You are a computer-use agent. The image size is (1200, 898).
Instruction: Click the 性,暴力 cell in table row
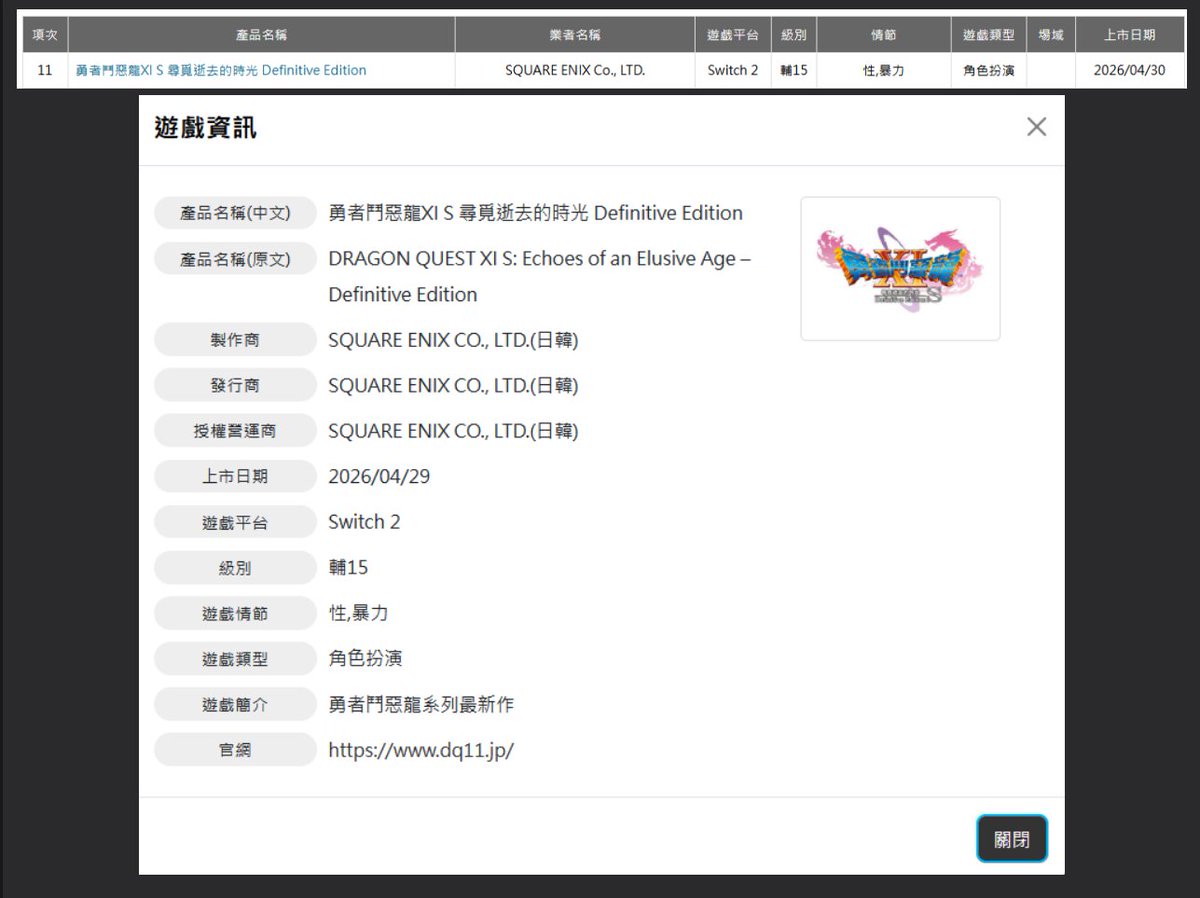(x=883, y=70)
